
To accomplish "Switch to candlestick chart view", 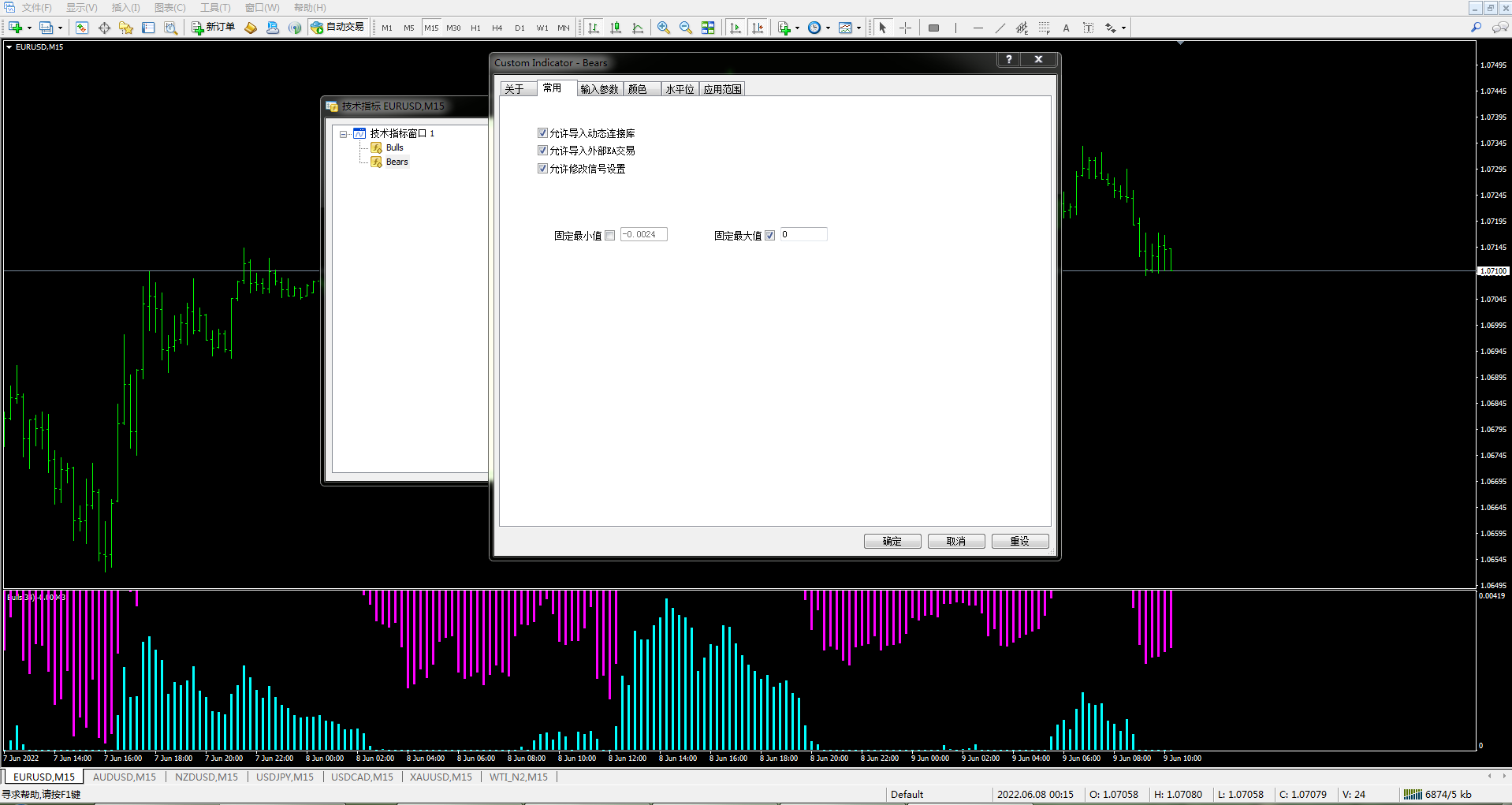I will (616, 28).
